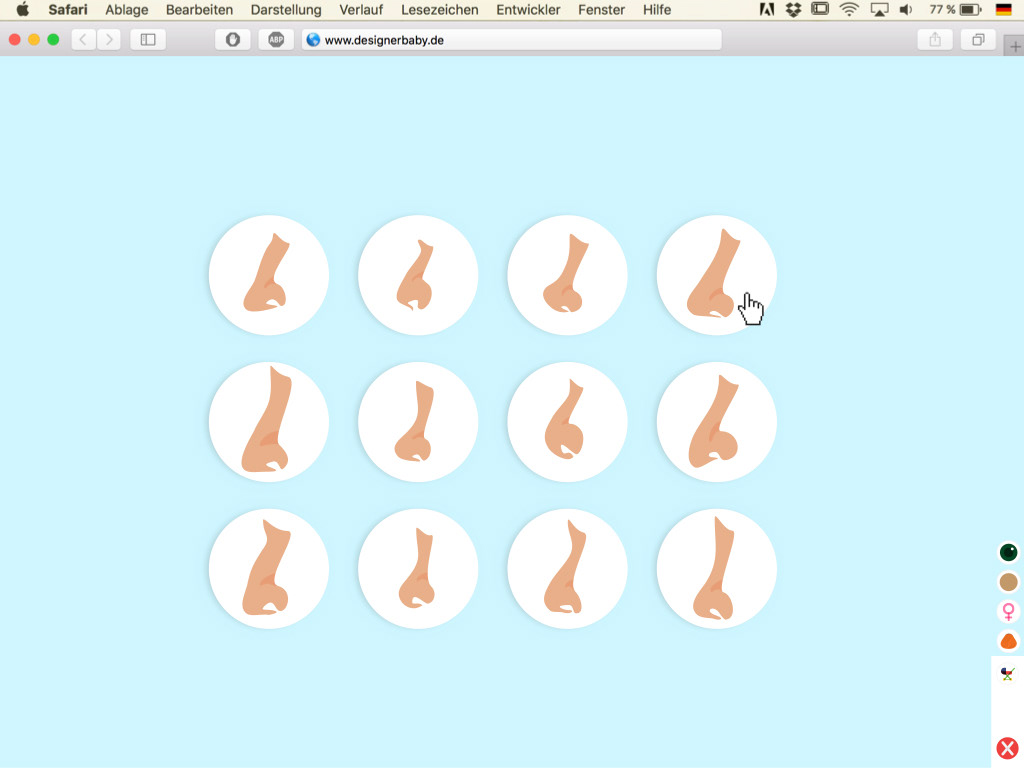The image size is (1024, 768).
Task: Choose the nose in the bottom row's third circle
Action: pos(568,569)
